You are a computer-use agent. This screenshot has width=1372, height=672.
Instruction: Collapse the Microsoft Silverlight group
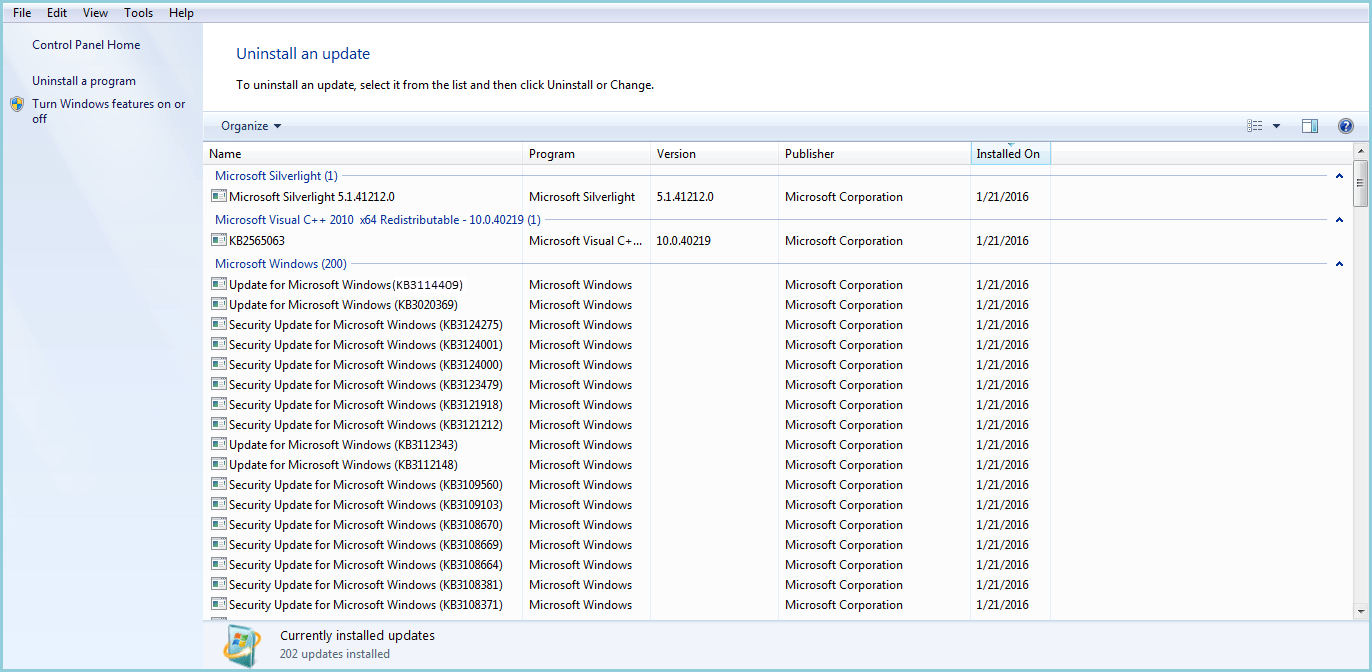[x=1339, y=176]
